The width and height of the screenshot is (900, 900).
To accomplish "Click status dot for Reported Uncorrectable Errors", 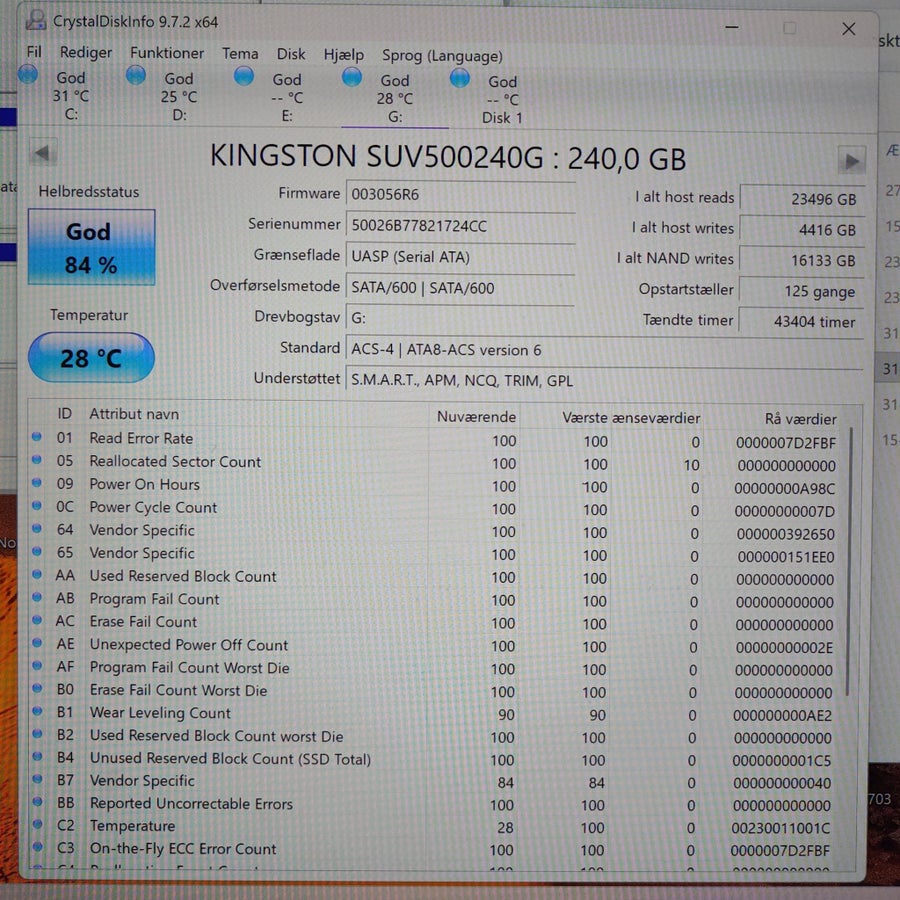I will coord(37,801).
